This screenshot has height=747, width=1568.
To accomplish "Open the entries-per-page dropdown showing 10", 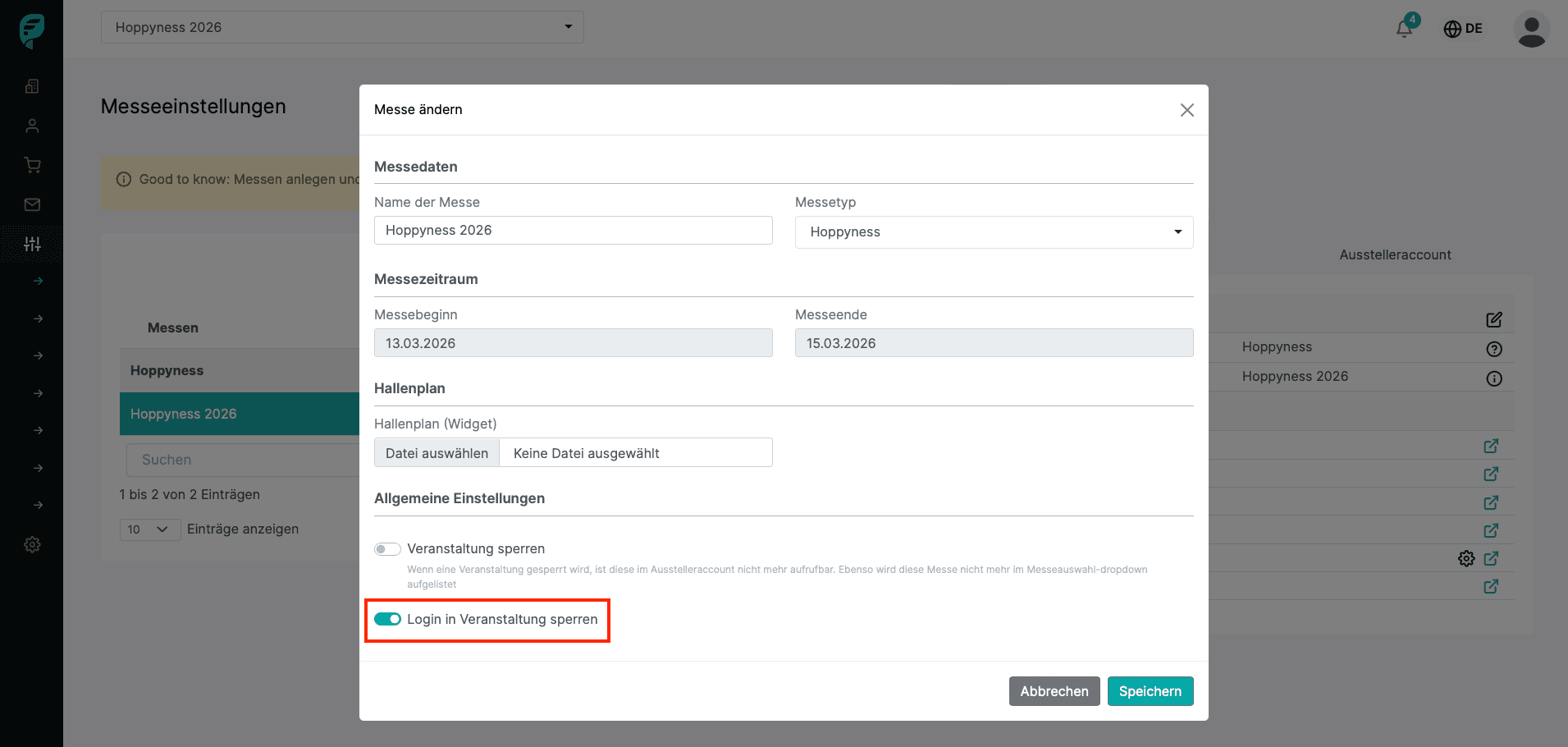I will 149,529.
